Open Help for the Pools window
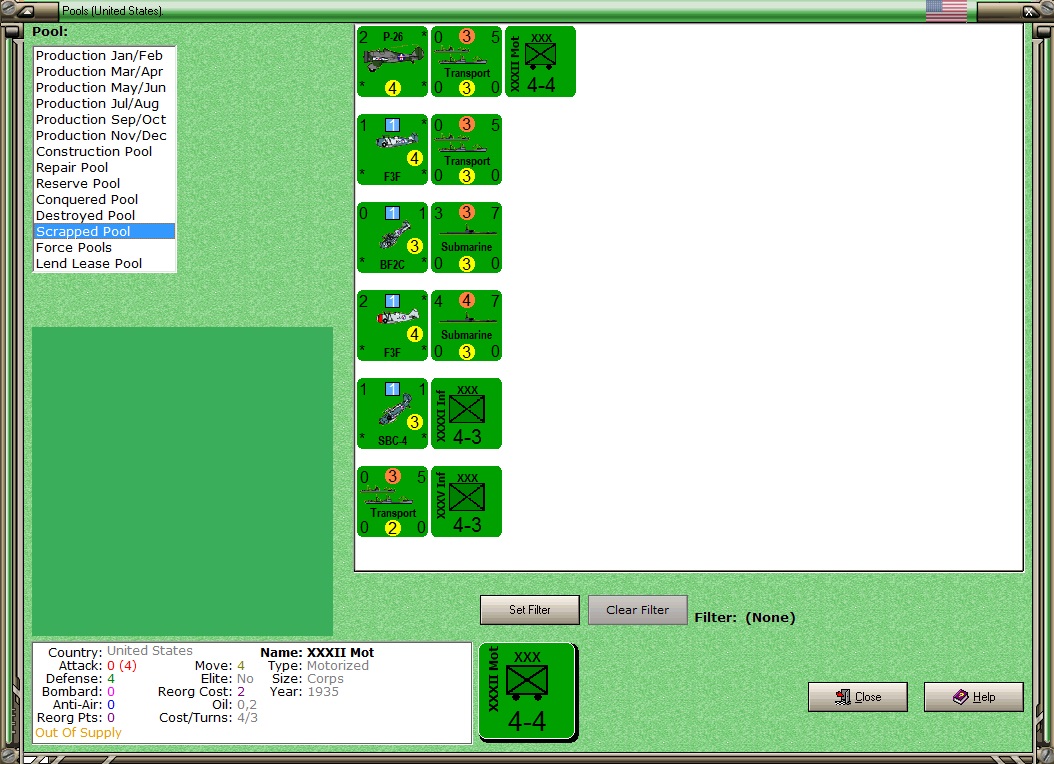Screen dimensions: 1054x764 pos(973,697)
